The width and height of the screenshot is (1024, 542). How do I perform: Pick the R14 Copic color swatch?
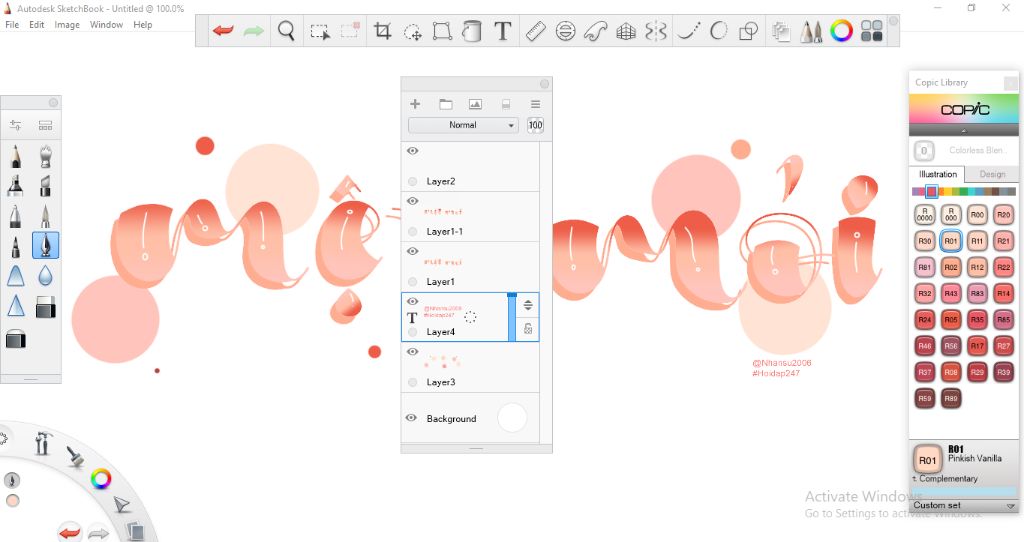1003,293
